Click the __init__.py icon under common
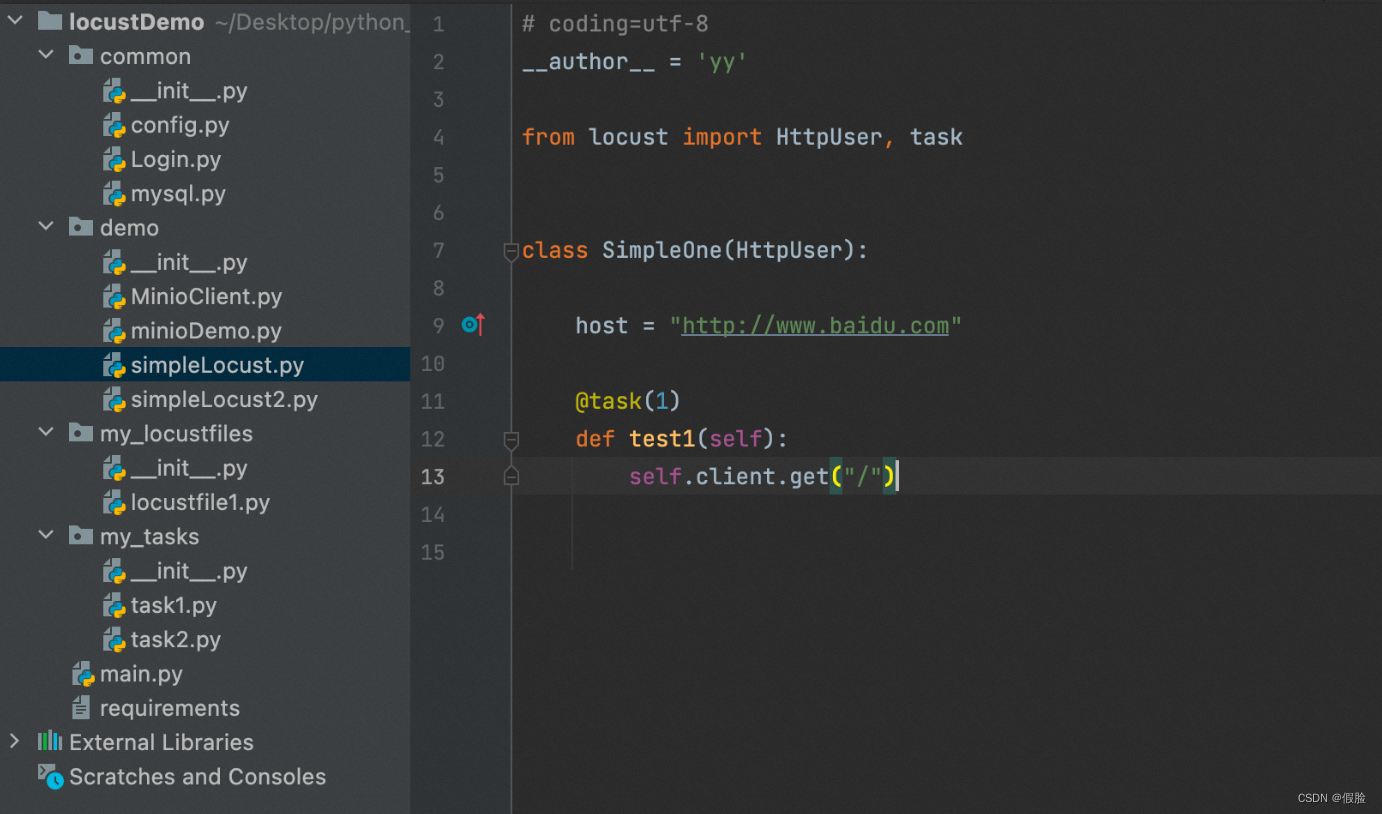The width and height of the screenshot is (1382, 814). (114, 90)
